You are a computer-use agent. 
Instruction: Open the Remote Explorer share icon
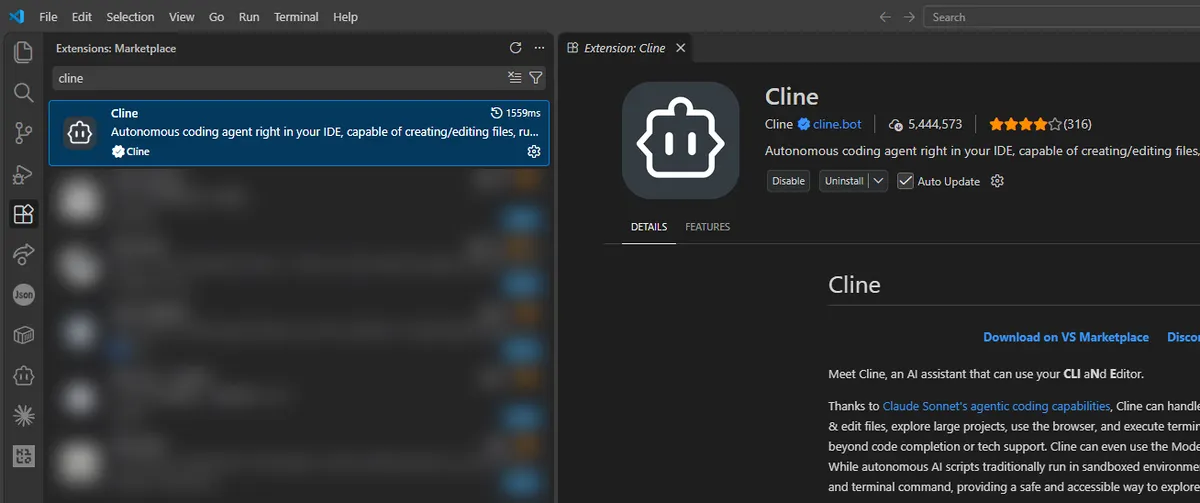[x=23, y=255]
